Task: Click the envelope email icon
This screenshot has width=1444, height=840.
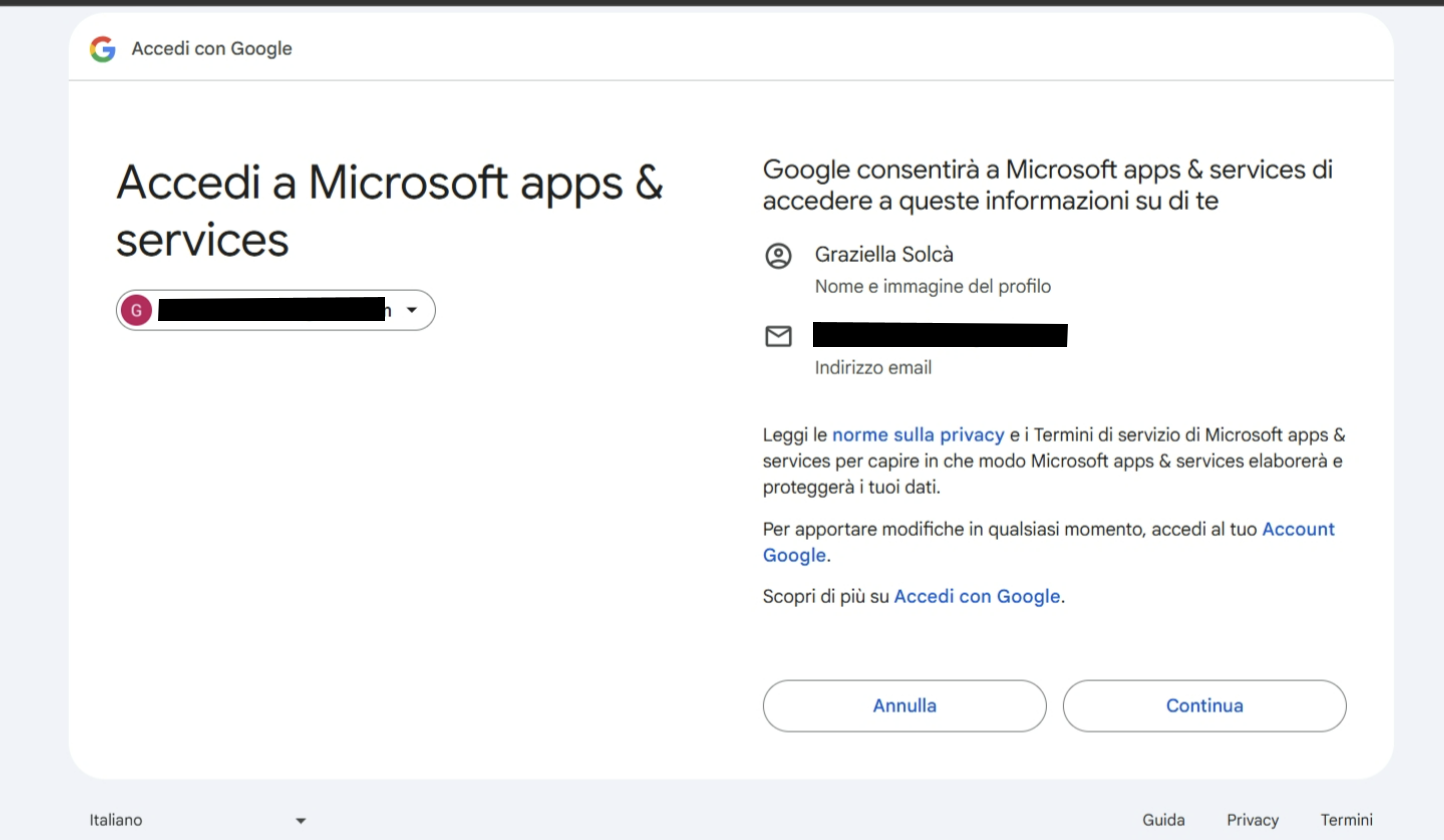Action: (x=778, y=337)
